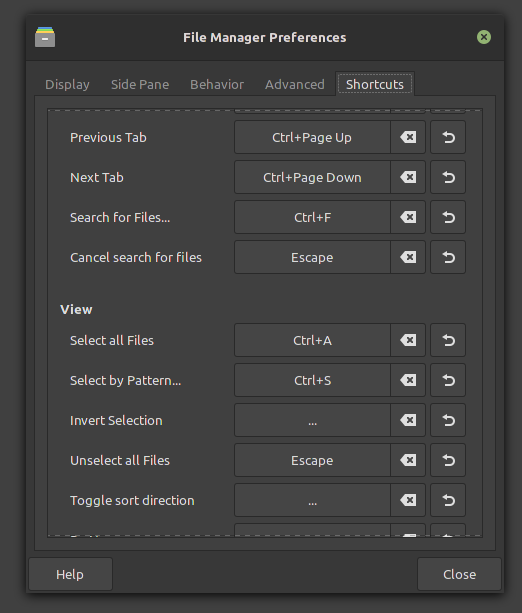Open the Side Pane tab
Image resolution: width=522 pixels, height=613 pixels.
tap(140, 84)
